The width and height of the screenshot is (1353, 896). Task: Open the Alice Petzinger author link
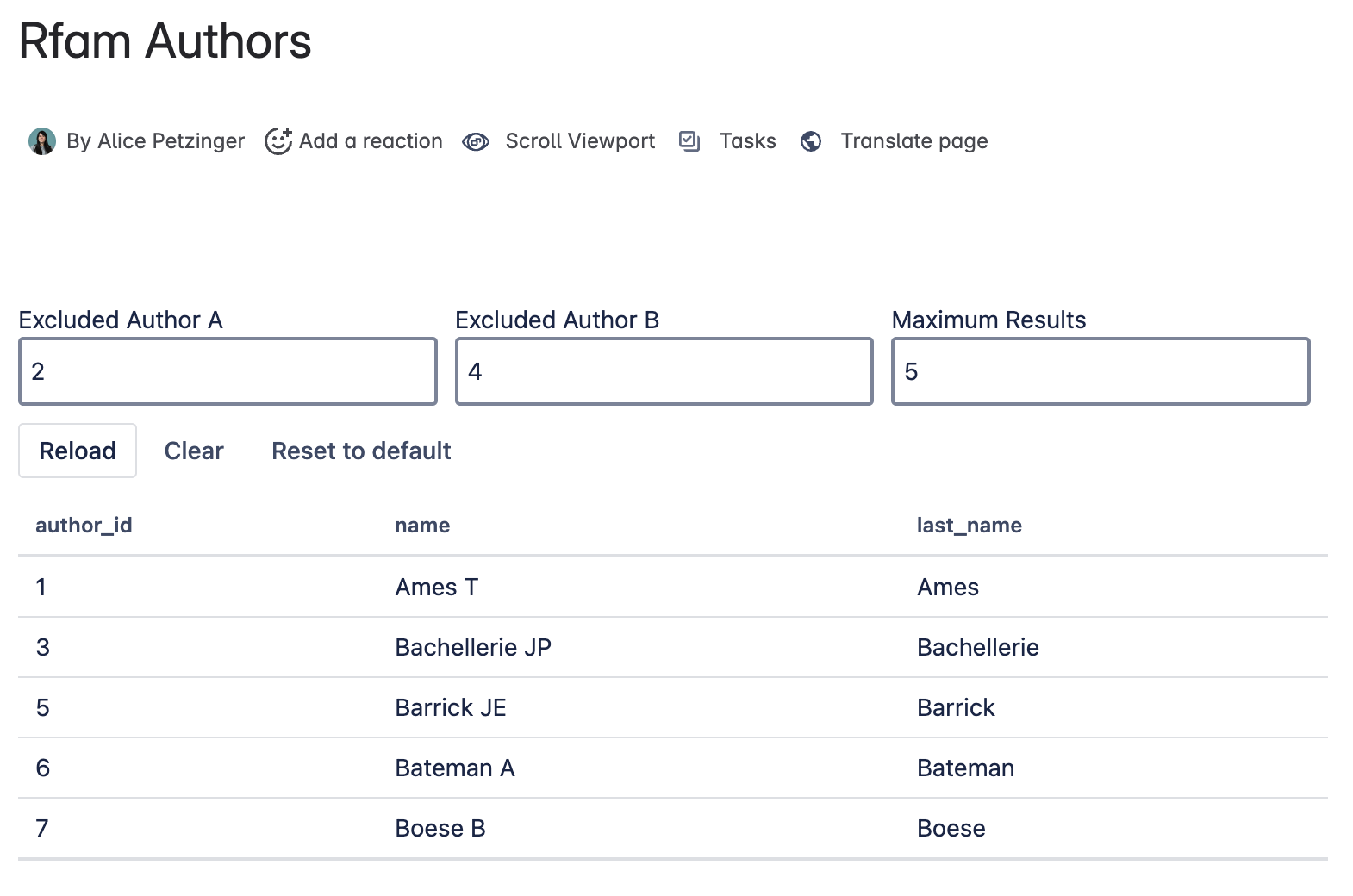coord(171,141)
